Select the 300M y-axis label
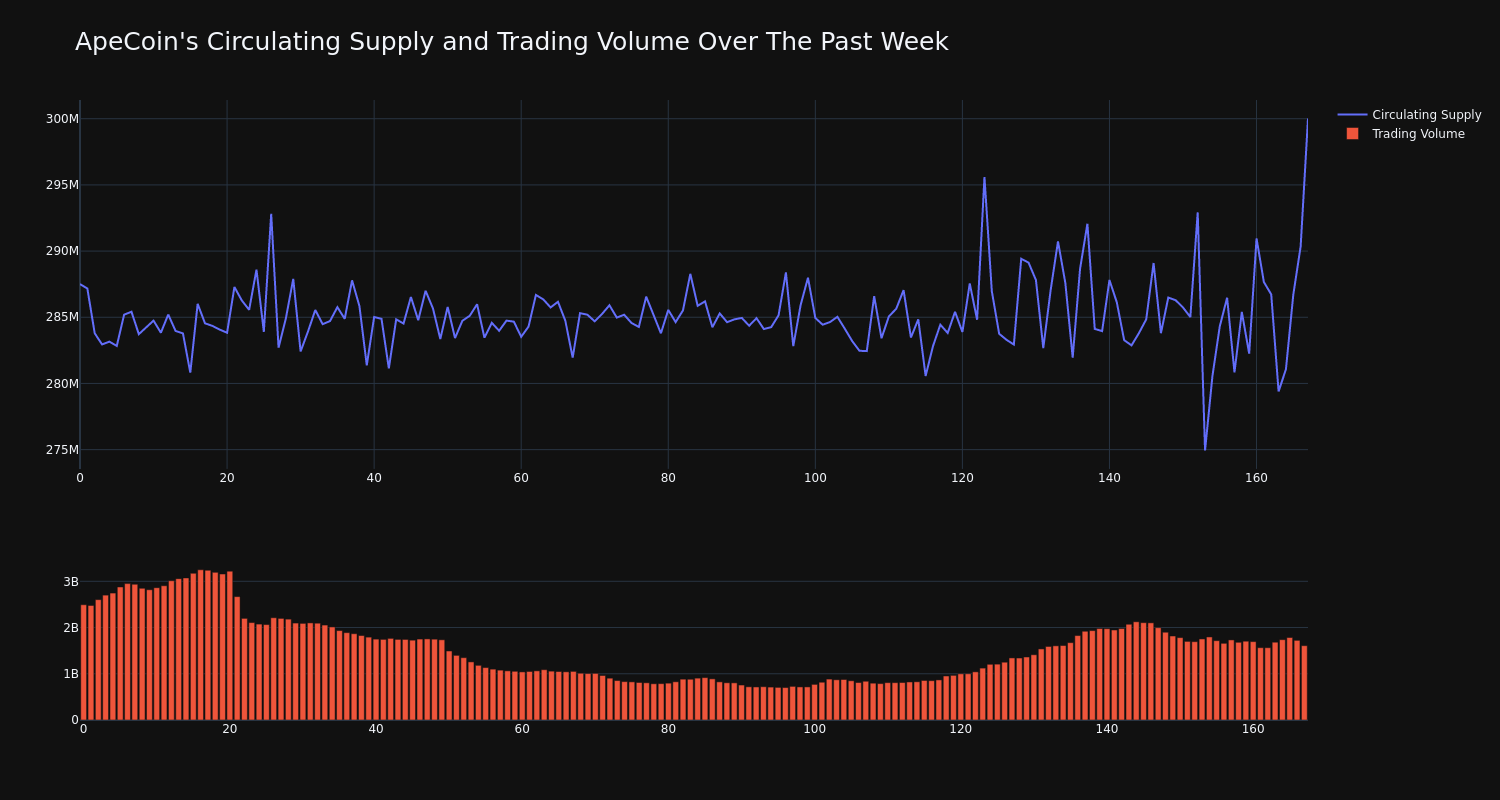1500x800 pixels. click(62, 119)
